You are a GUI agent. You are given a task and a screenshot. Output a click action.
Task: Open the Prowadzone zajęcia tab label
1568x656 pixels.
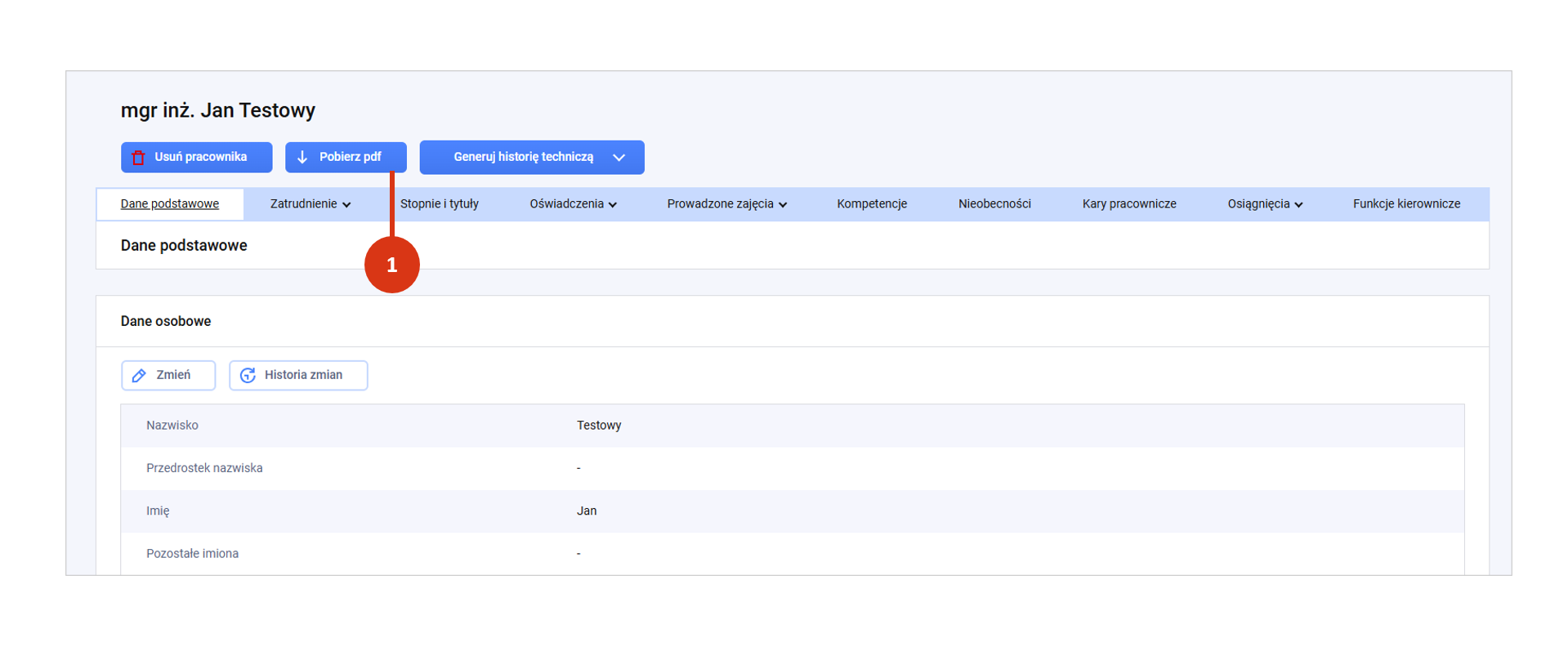tap(720, 204)
